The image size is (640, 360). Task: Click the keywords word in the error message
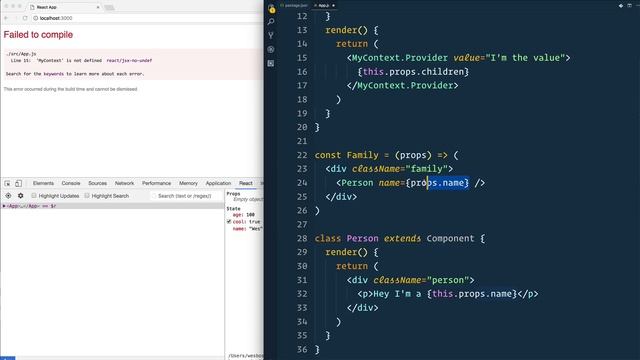coord(53,74)
